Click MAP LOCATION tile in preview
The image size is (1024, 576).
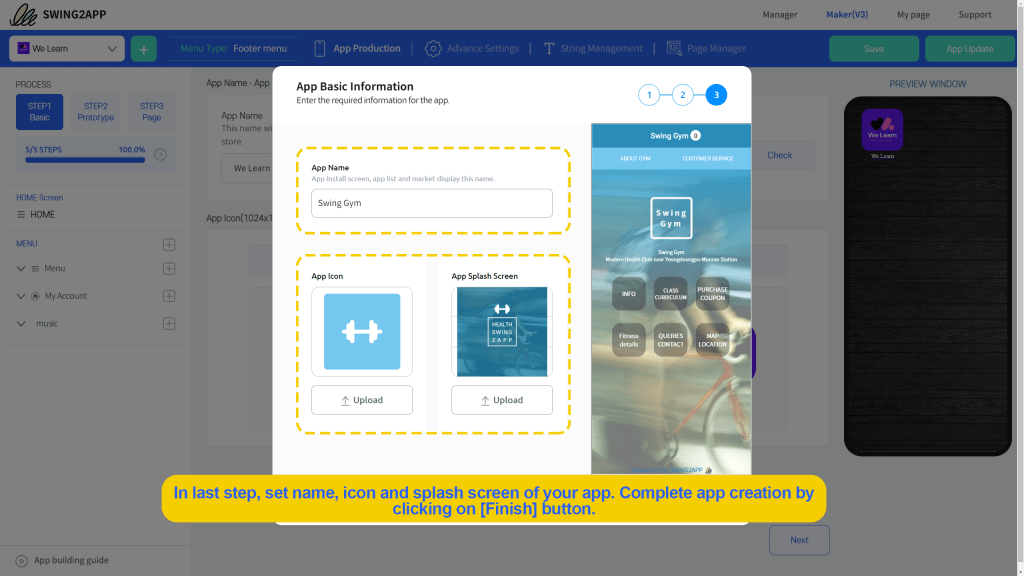coord(712,340)
